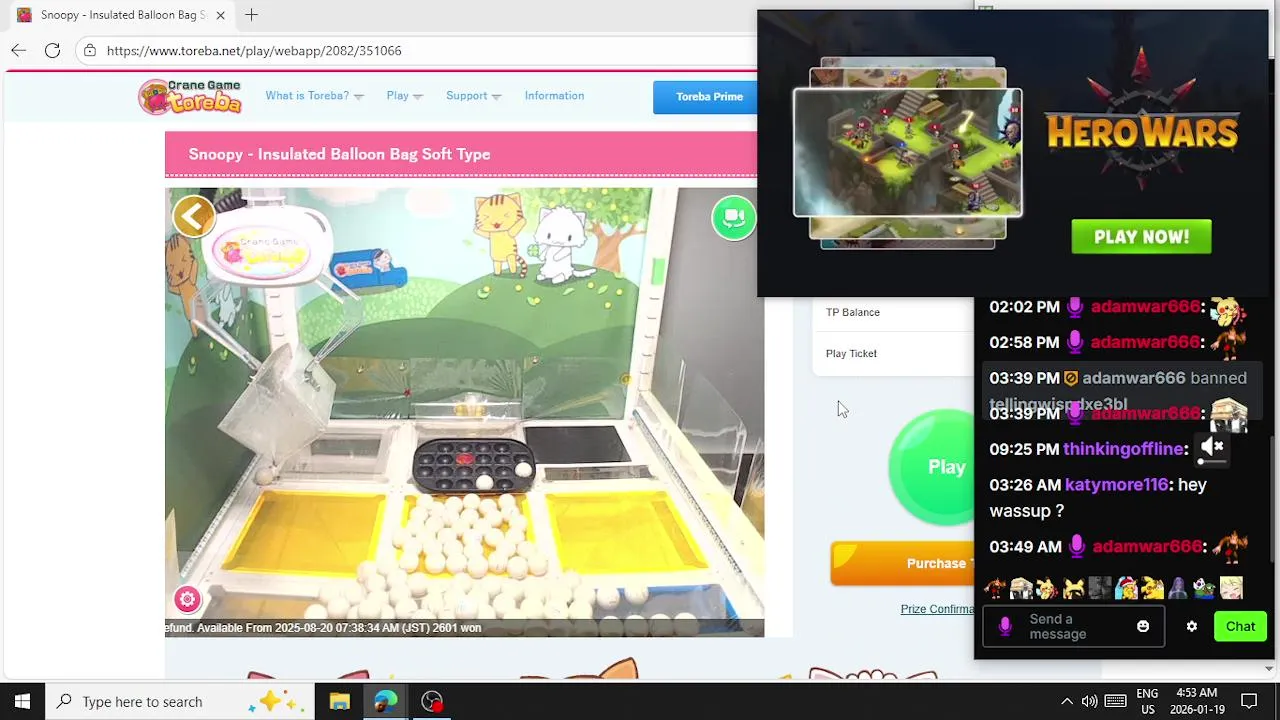Open the touch keyboard tray icon
This screenshot has width=1280, height=720.
coord(1116,701)
